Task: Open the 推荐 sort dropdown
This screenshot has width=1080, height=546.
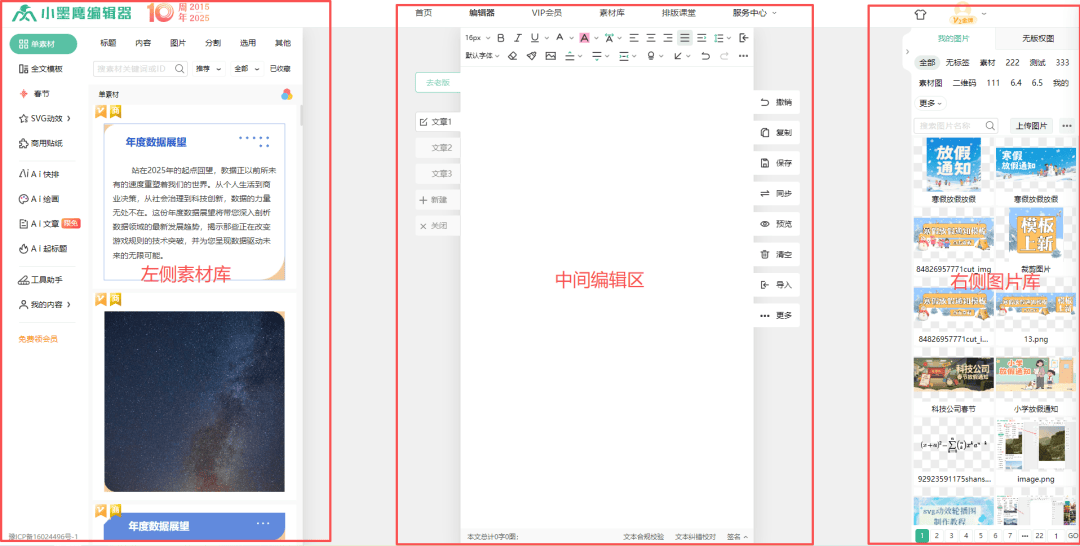Action: (206, 69)
